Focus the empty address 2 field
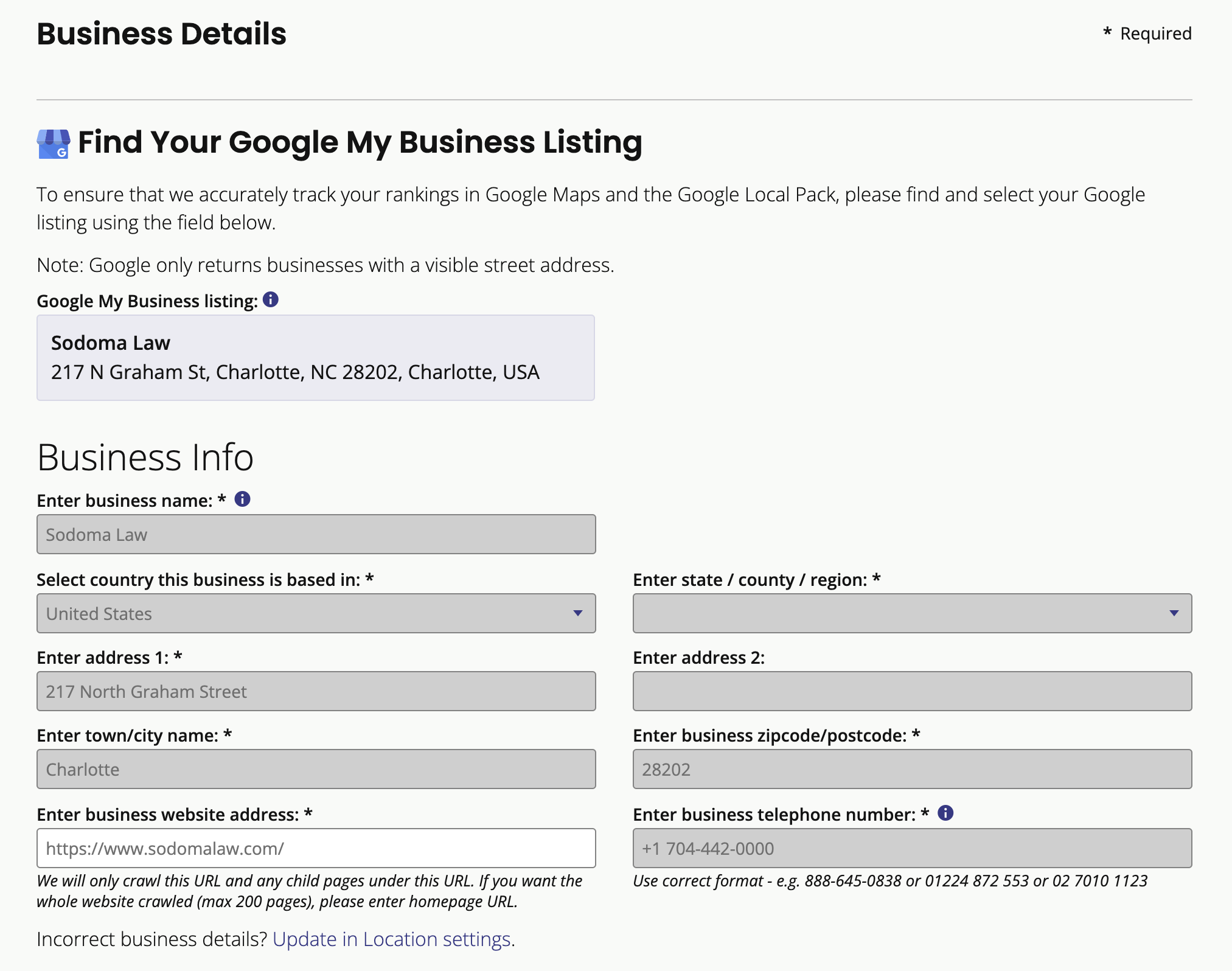 pyautogui.click(x=911, y=691)
